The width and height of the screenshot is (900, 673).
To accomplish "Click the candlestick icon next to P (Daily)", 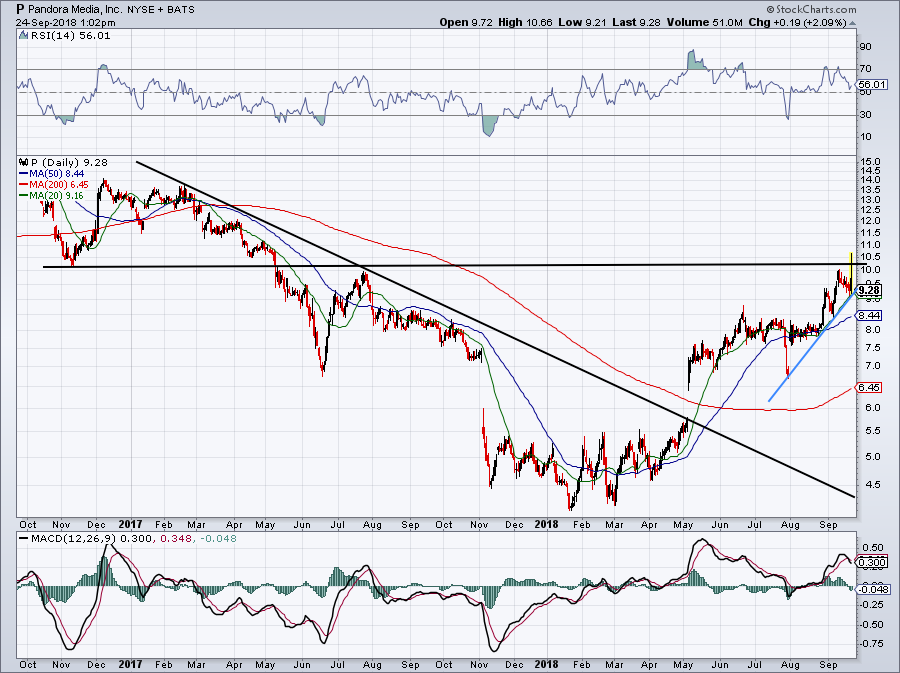I will tap(23, 162).
